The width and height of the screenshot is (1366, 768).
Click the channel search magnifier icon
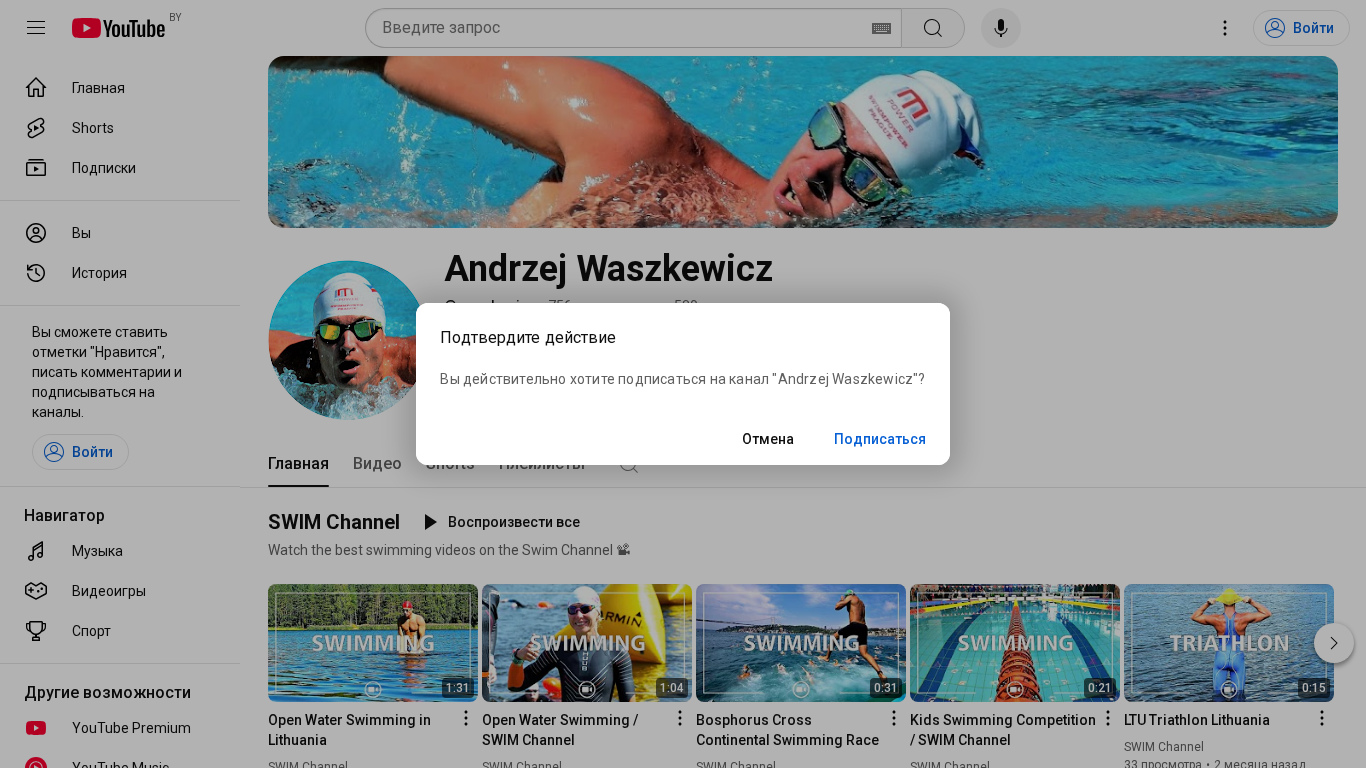pos(629,464)
